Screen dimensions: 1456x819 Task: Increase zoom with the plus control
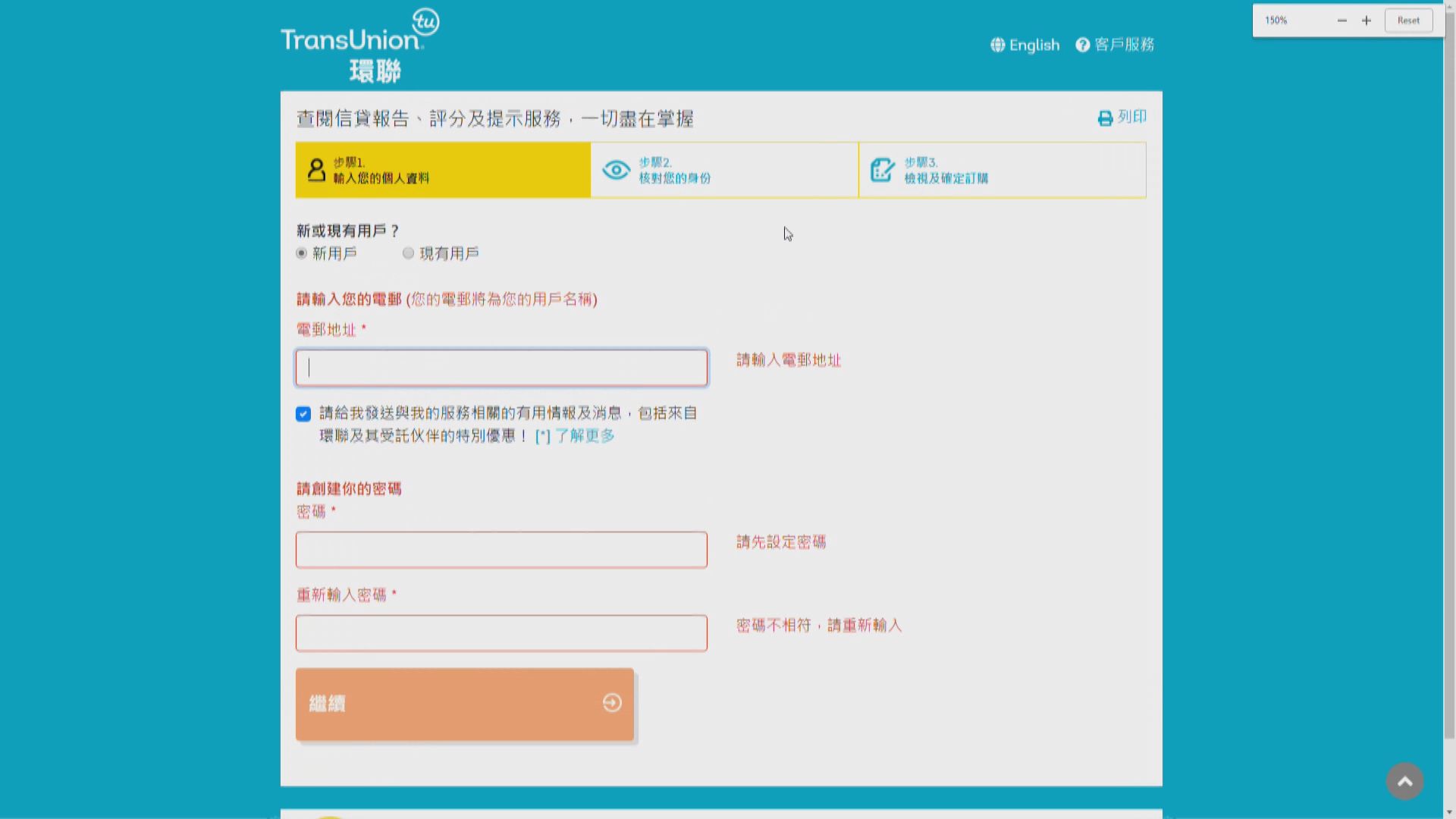pyautogui.click(x=1367, y=20)
